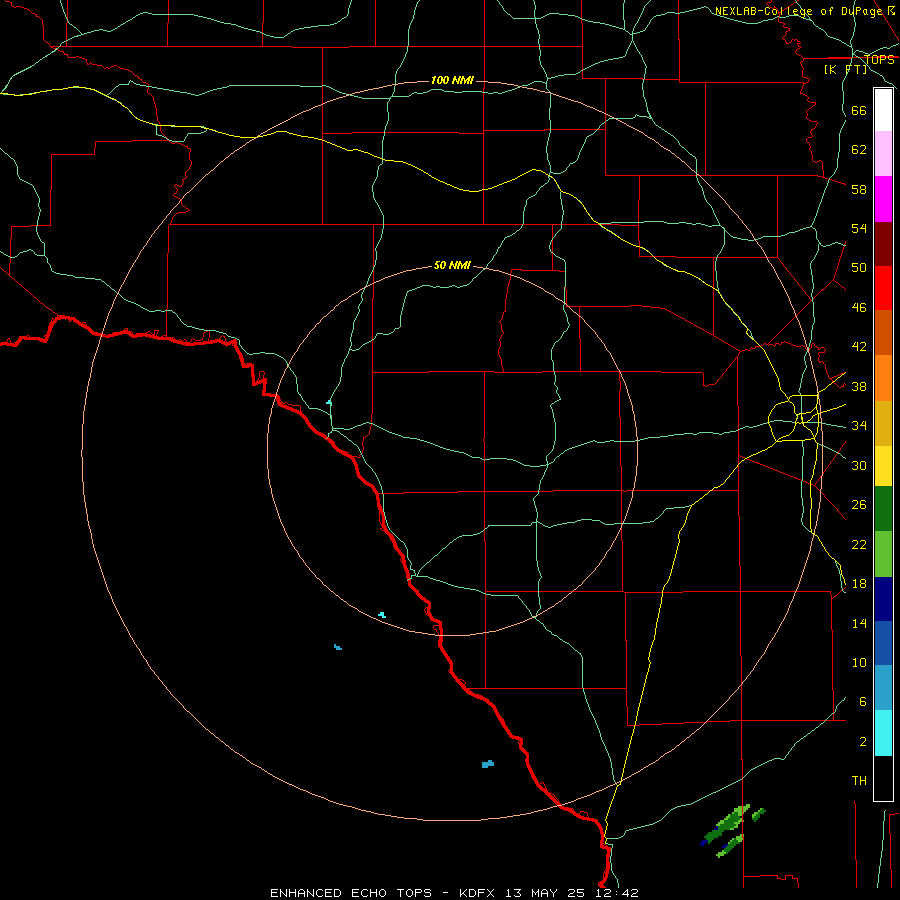Click the light pink legend swatch
This screenshot has width=900, height=900.
click(883, 154)
